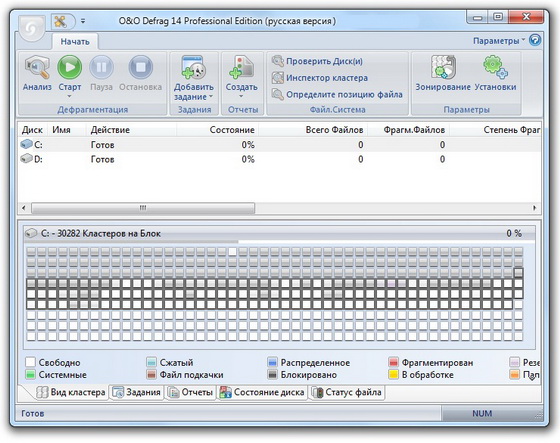Click the Сжатый teal legend swatch

(151, 362)
